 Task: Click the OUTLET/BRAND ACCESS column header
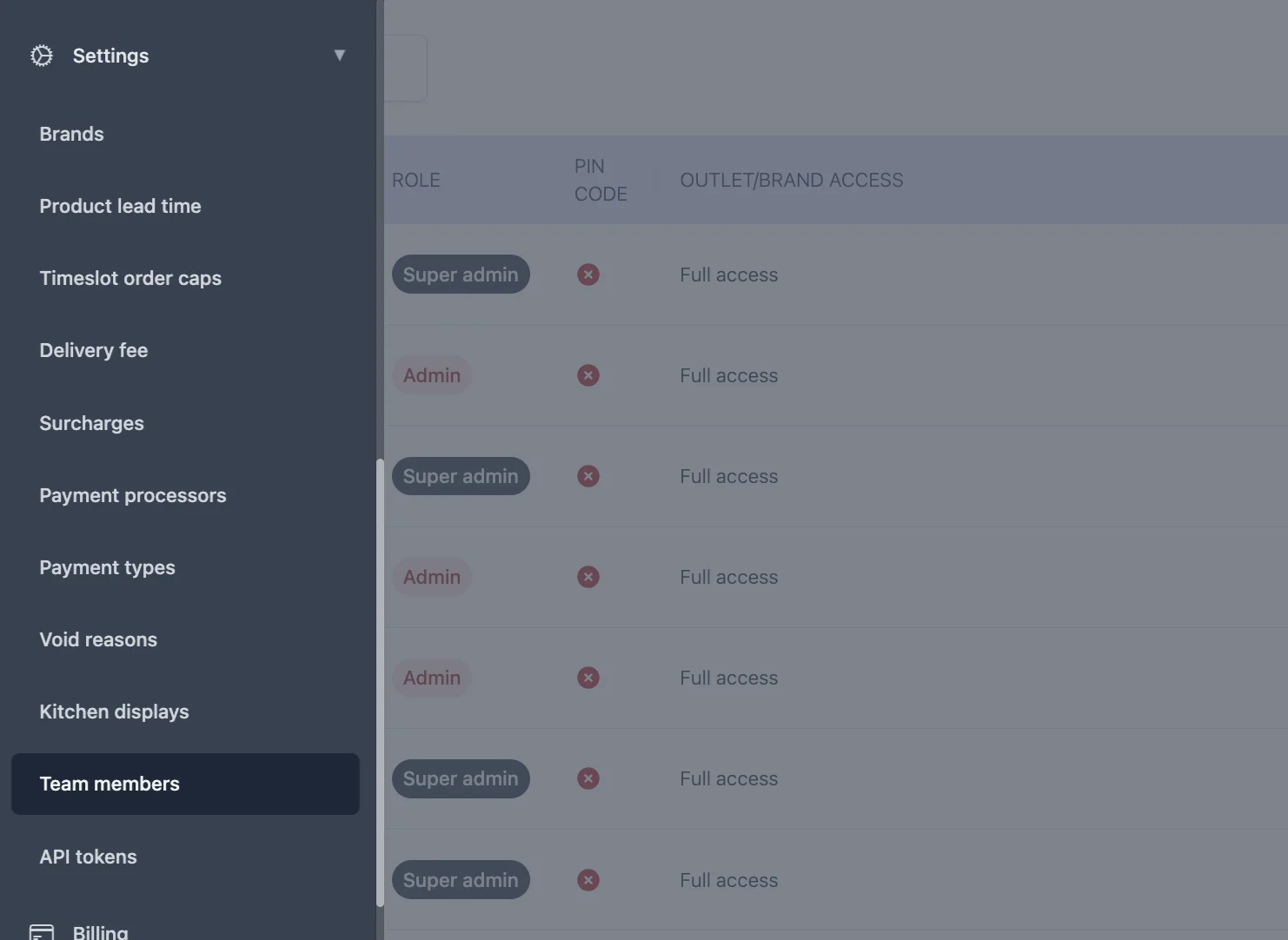click(792, 180)
